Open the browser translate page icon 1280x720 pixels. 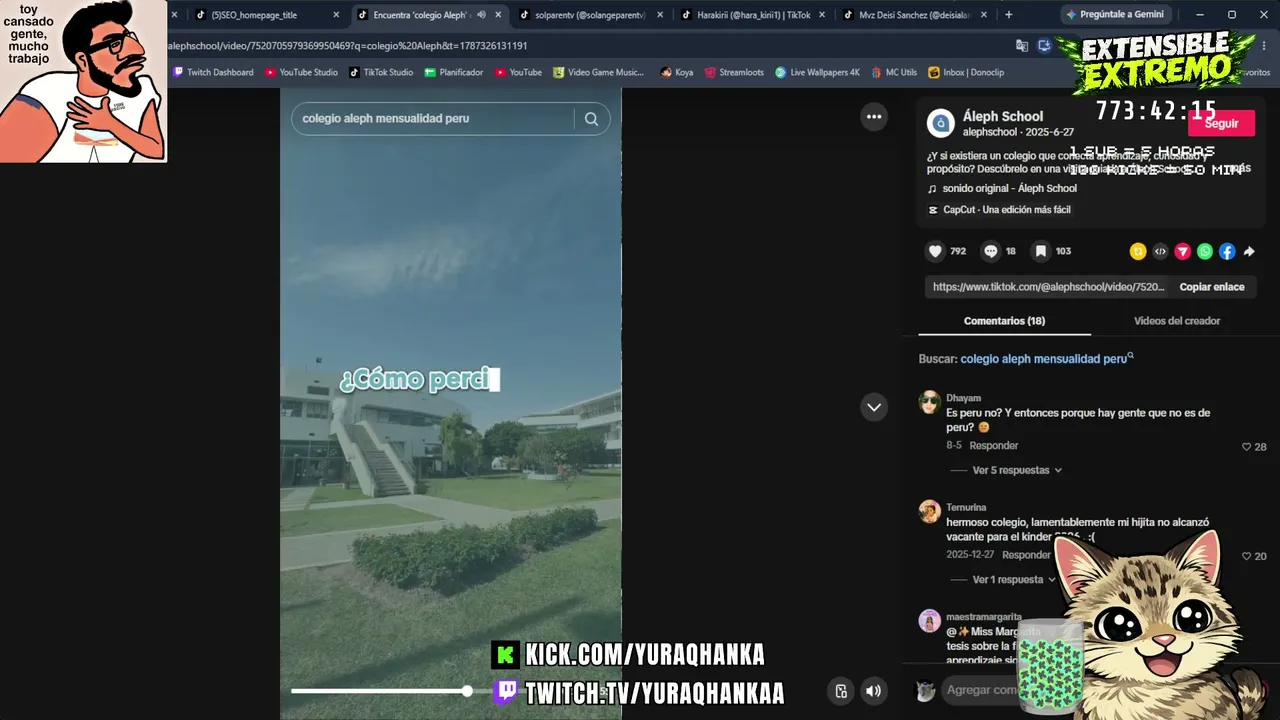click(x=1022, y=46)
